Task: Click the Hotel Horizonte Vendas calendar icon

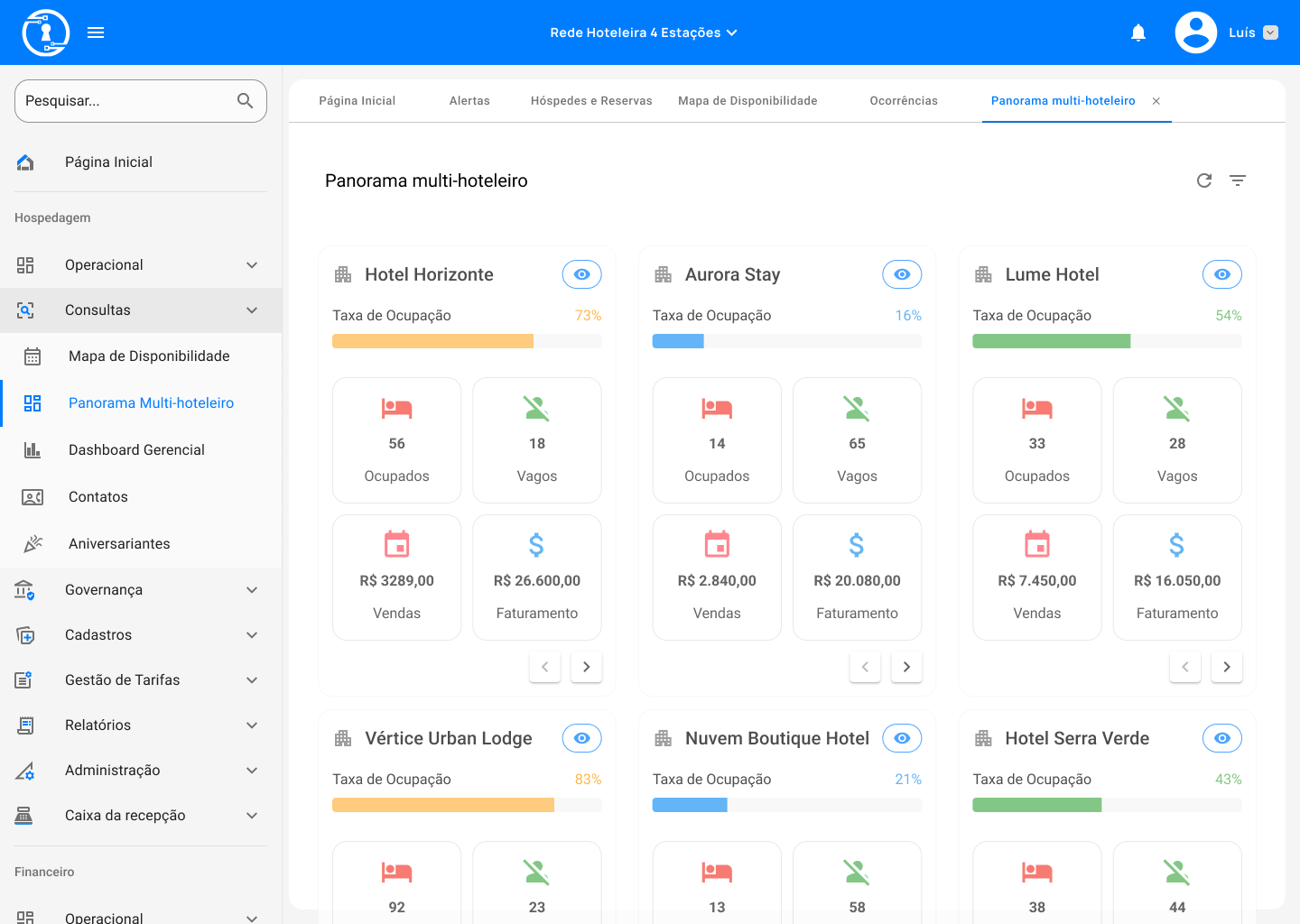Action: 396,545
